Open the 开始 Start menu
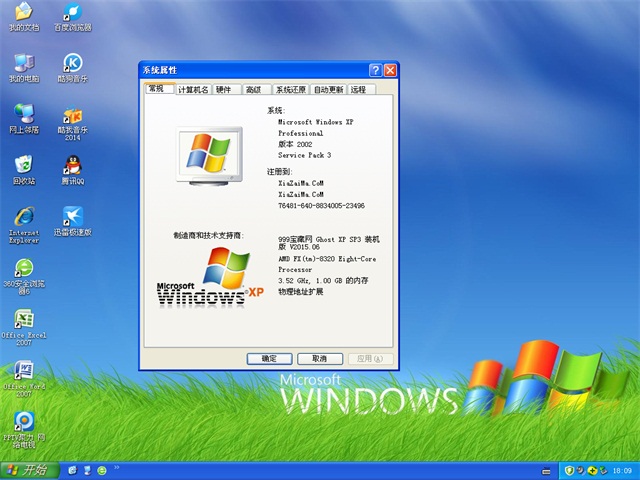 coord(28,470)
